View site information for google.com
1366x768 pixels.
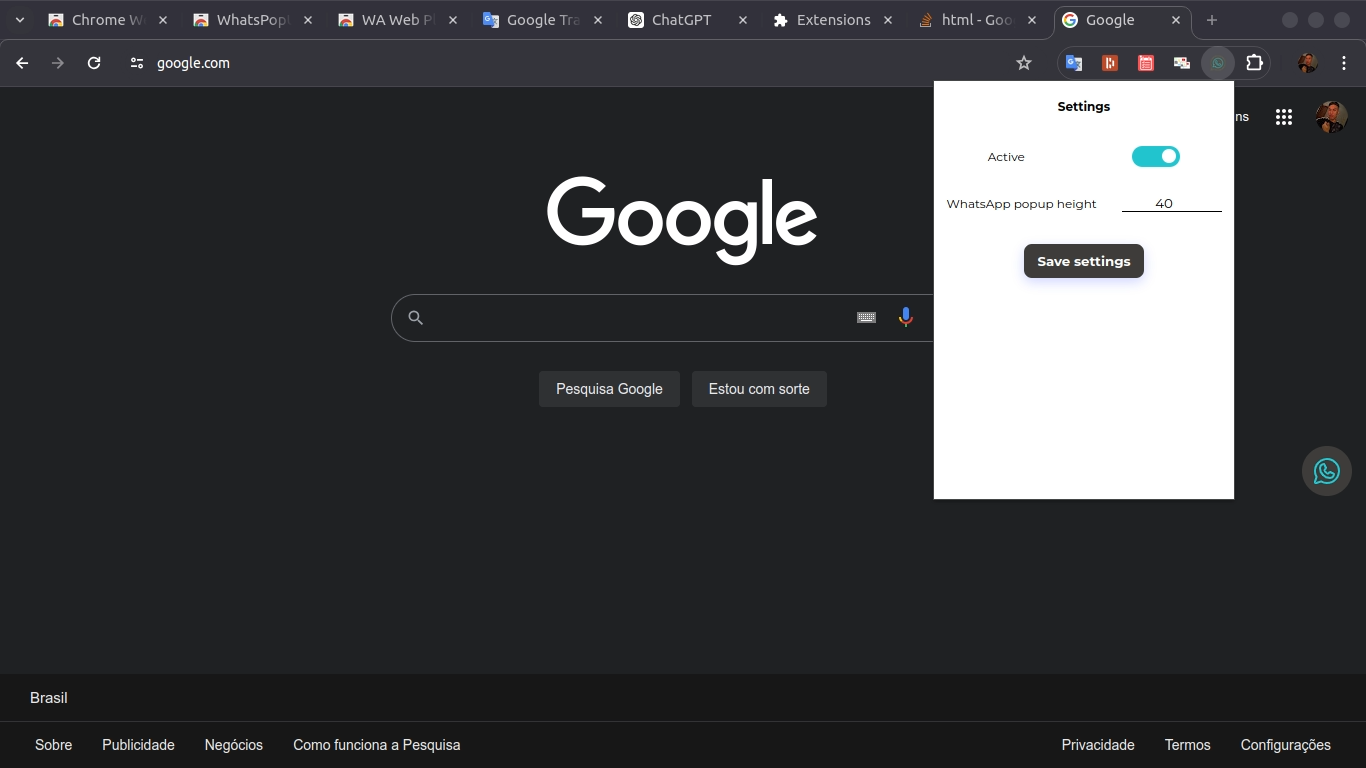tap(137, 63)
